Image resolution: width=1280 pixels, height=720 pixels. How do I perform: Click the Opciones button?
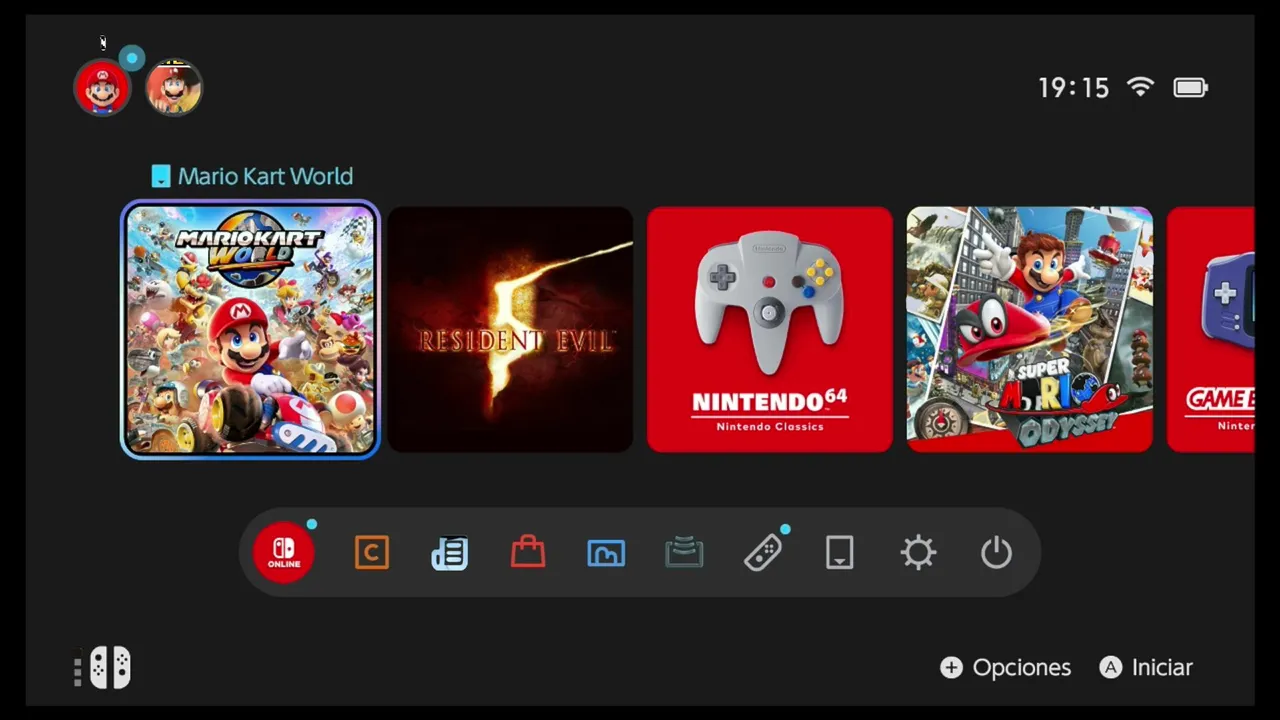(x=1006, y=667)
